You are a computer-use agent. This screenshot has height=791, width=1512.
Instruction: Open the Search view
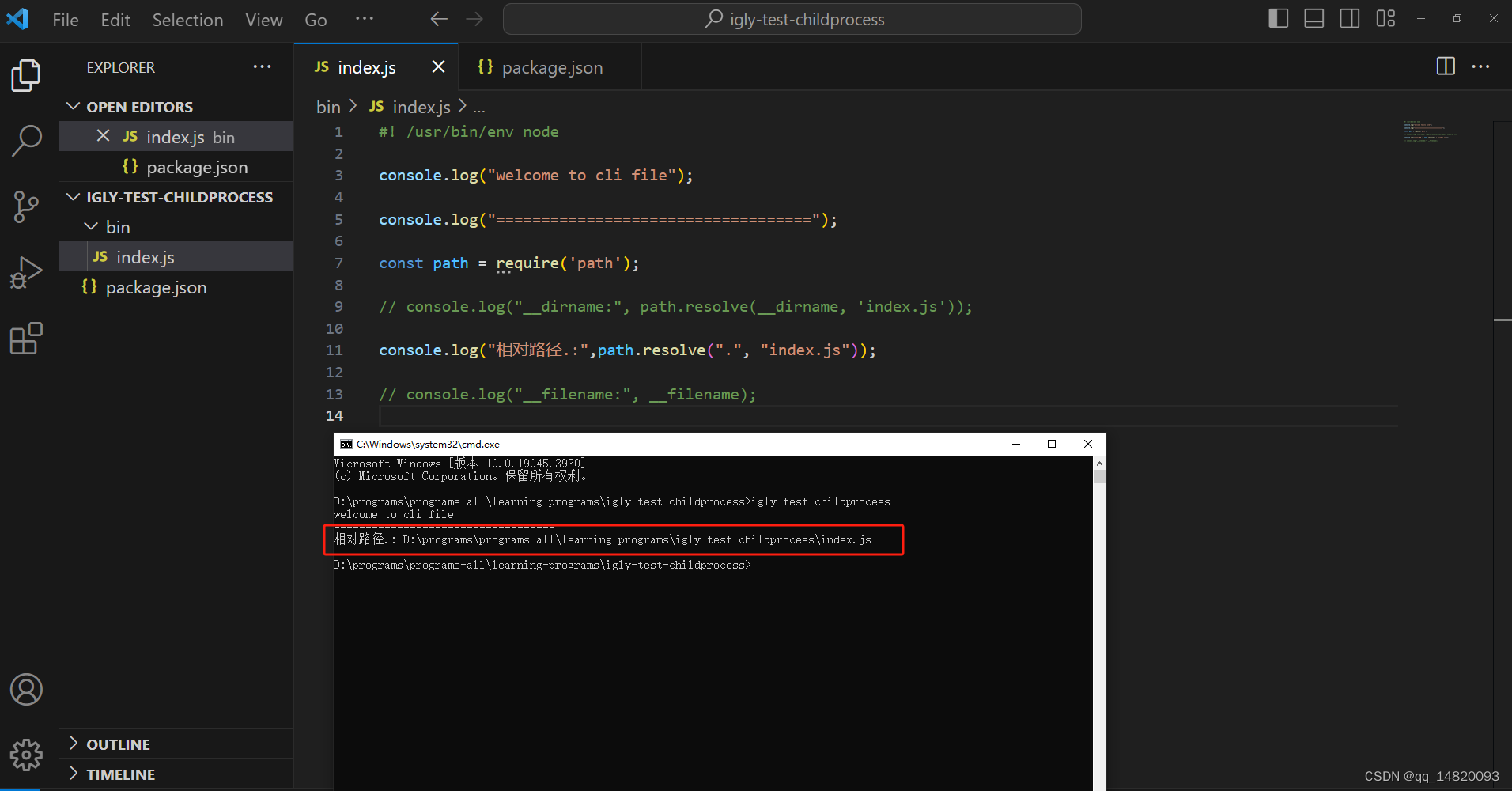26,140
